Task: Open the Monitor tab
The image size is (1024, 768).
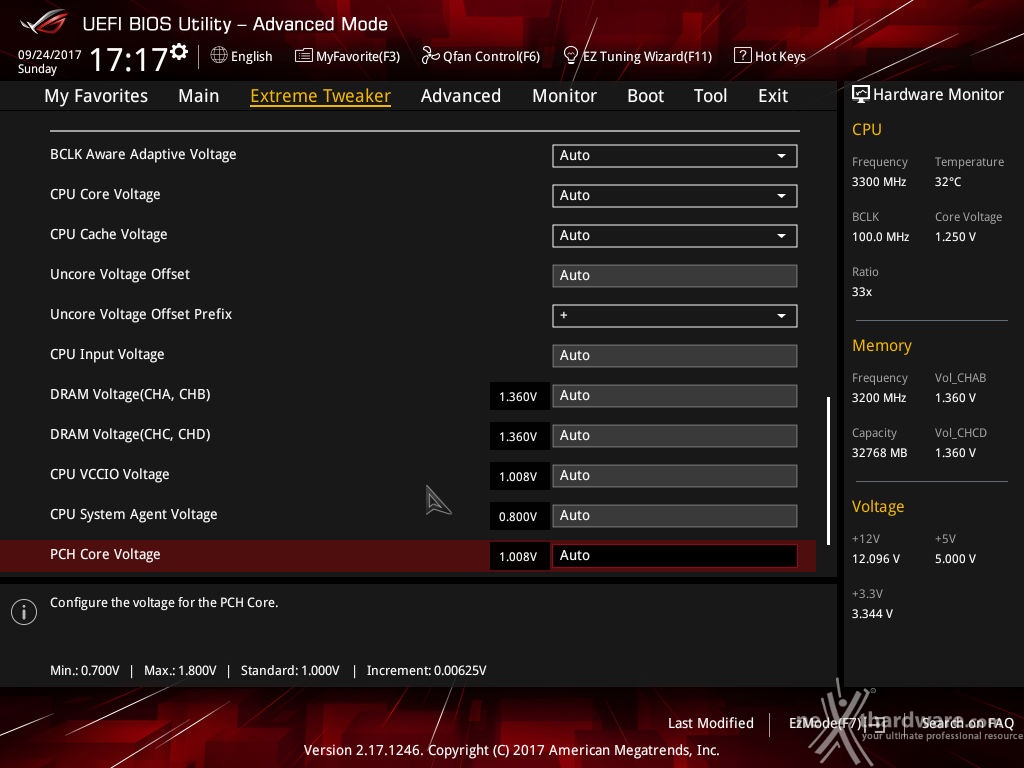Action: (564, 96)
